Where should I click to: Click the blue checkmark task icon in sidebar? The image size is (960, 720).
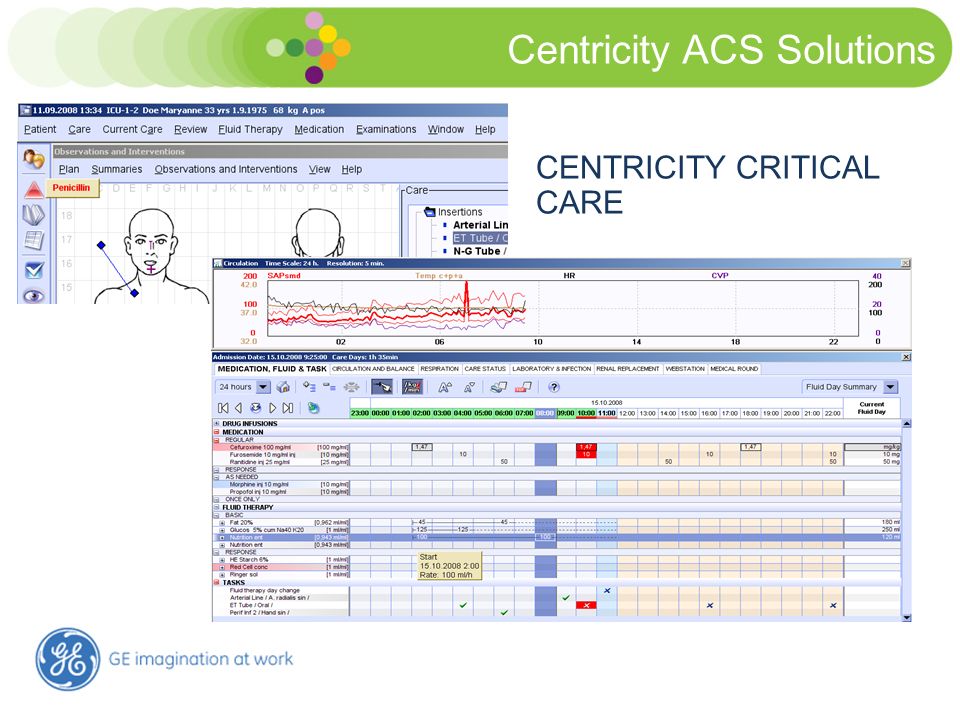34,270
